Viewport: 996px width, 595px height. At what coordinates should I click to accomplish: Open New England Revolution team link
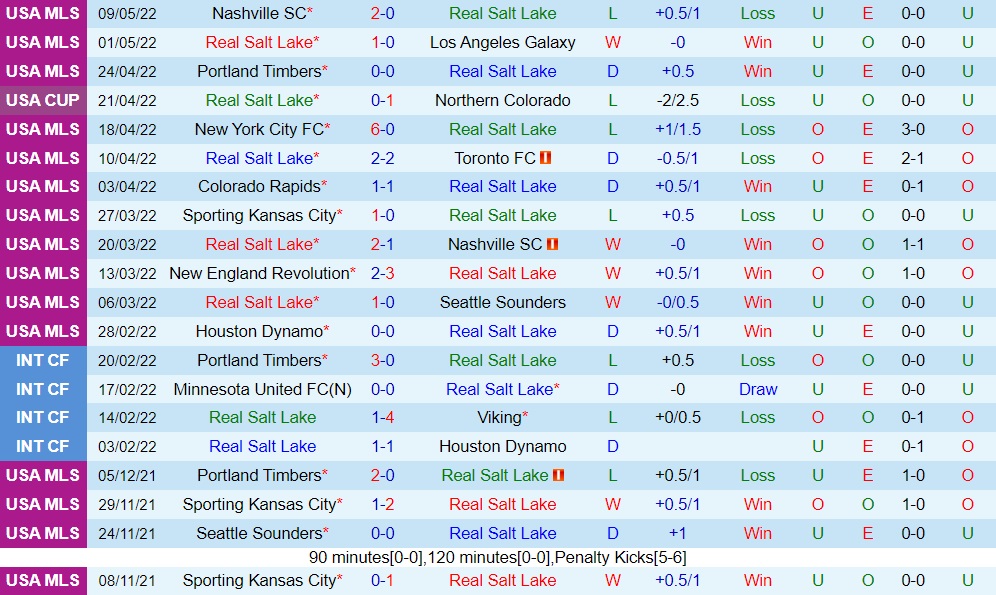259,273
